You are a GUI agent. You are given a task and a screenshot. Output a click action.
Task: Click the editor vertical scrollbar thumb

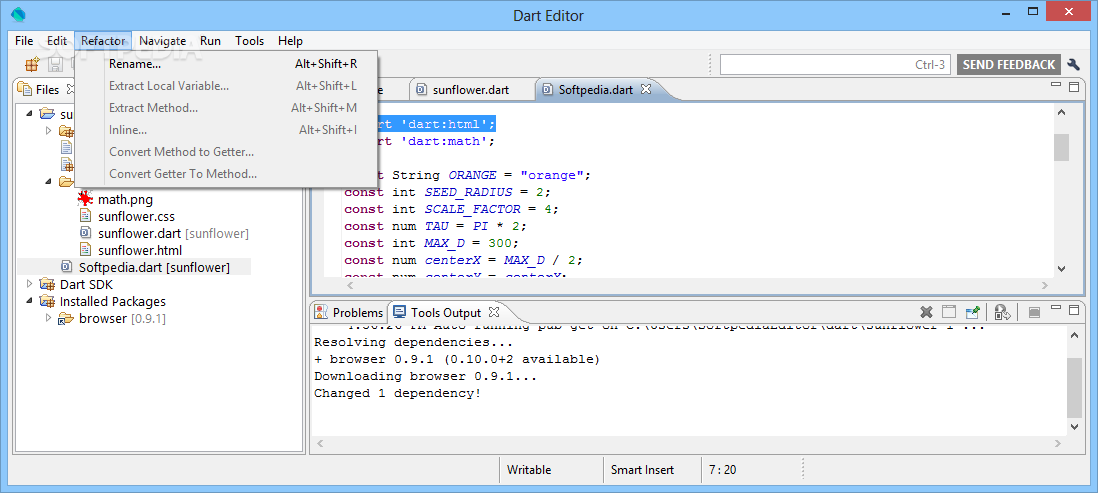pyautogui.click(x=1061, y=147)
